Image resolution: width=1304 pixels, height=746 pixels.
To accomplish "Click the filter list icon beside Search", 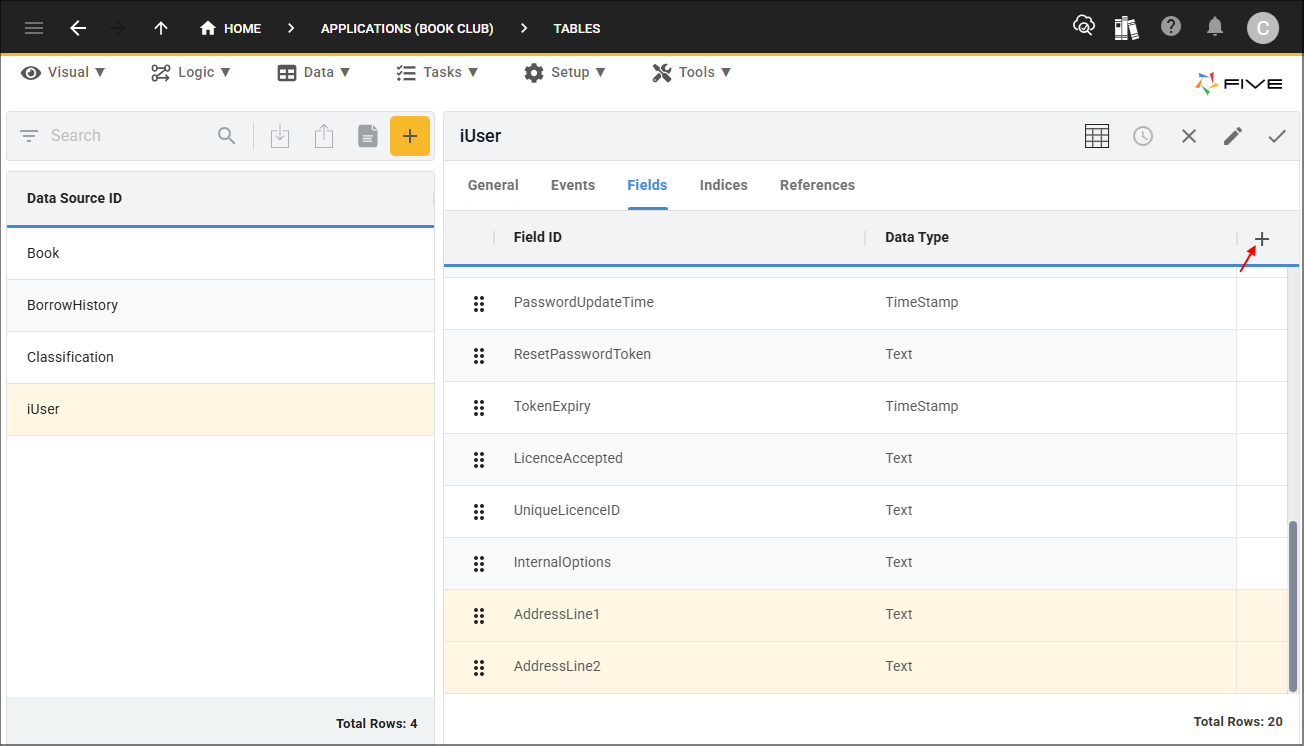I will tap(29, 136).
